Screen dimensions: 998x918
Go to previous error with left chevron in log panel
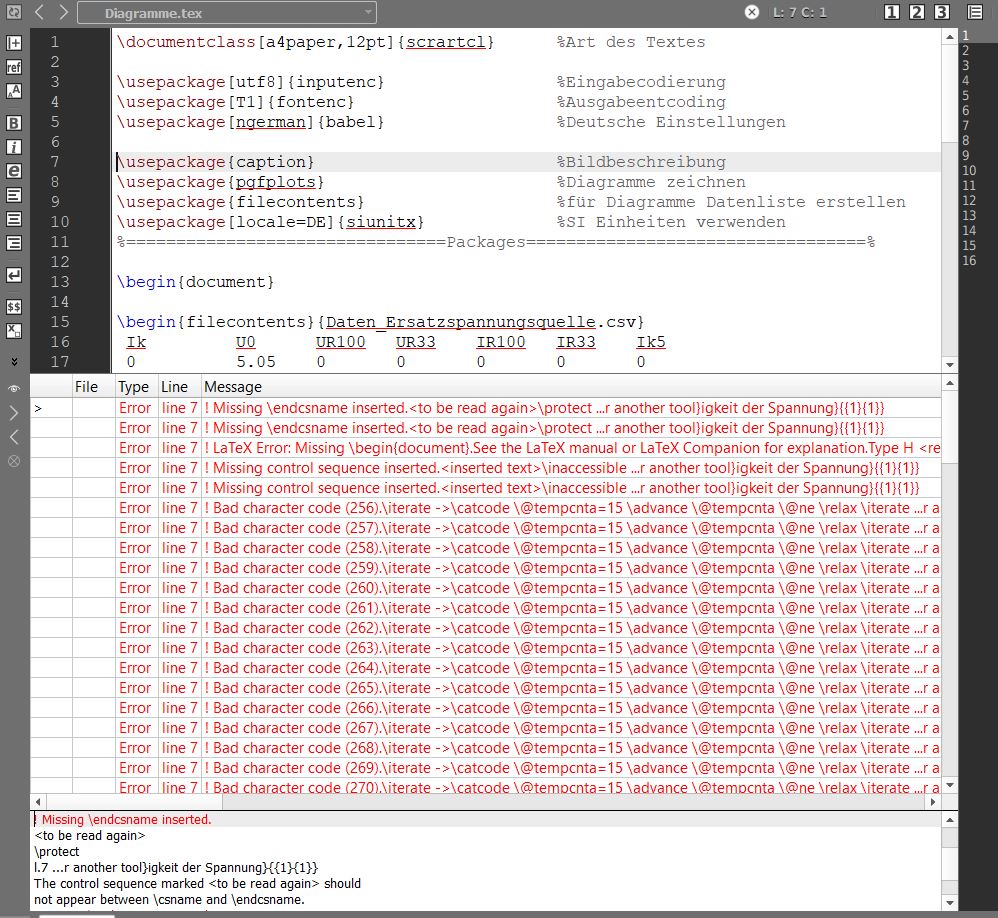[14, 437]
